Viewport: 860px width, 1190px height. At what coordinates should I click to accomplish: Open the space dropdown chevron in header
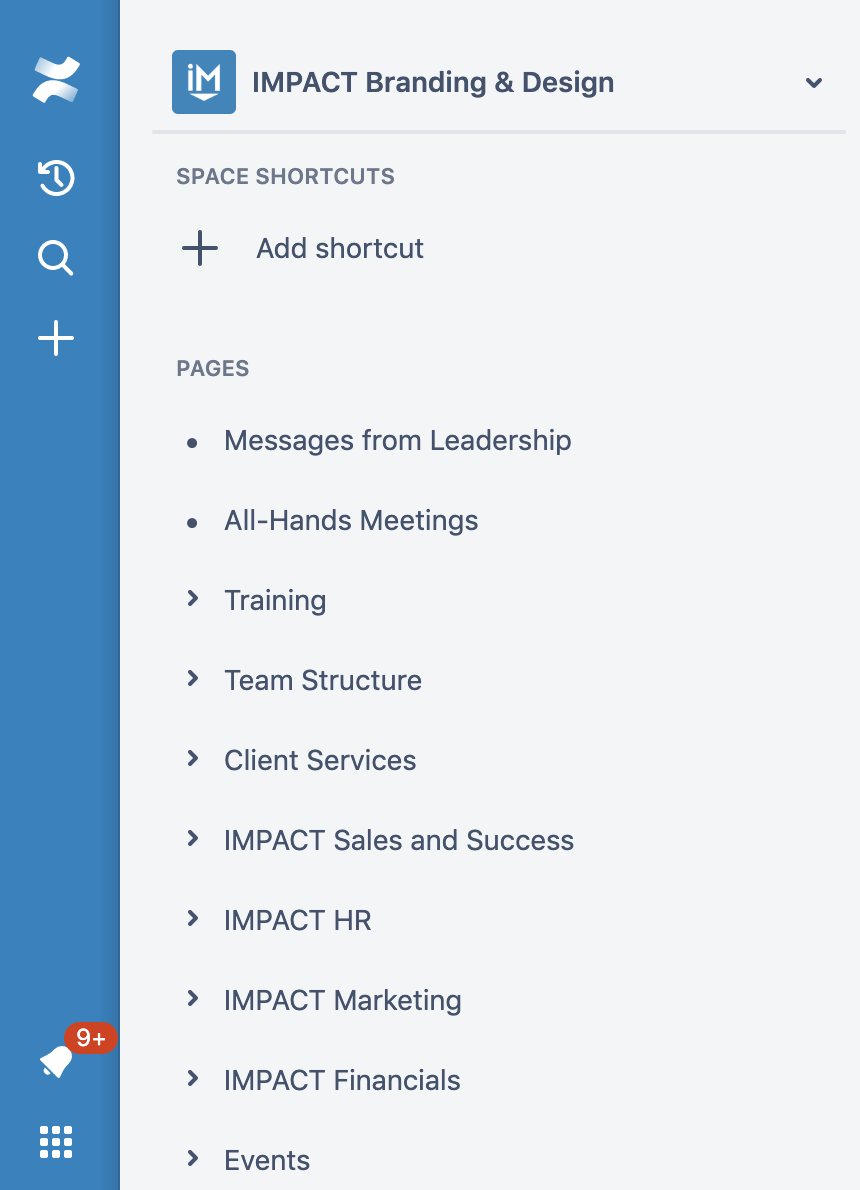click(x=814, y=83)
